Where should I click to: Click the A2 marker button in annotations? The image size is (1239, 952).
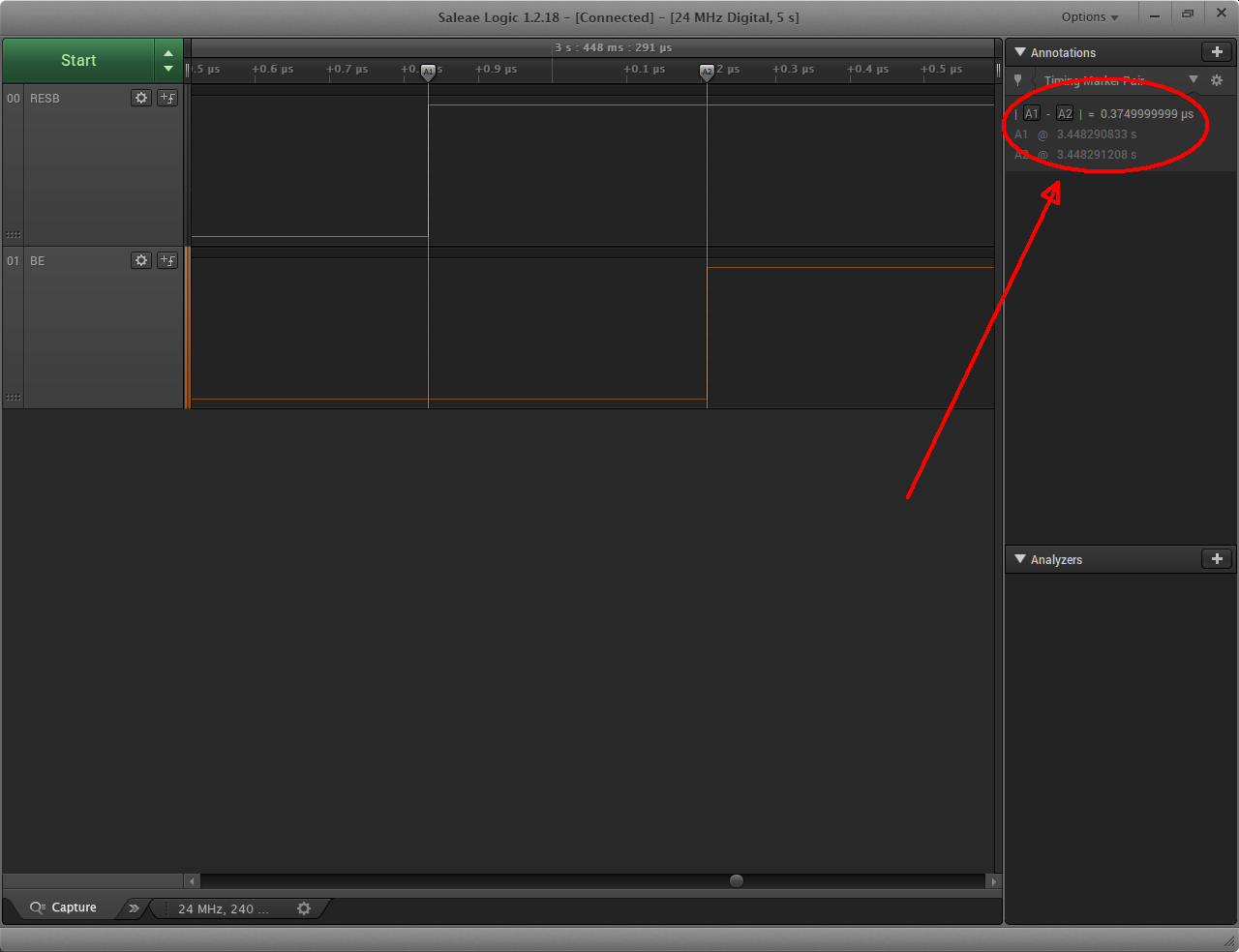(1065, 114)
